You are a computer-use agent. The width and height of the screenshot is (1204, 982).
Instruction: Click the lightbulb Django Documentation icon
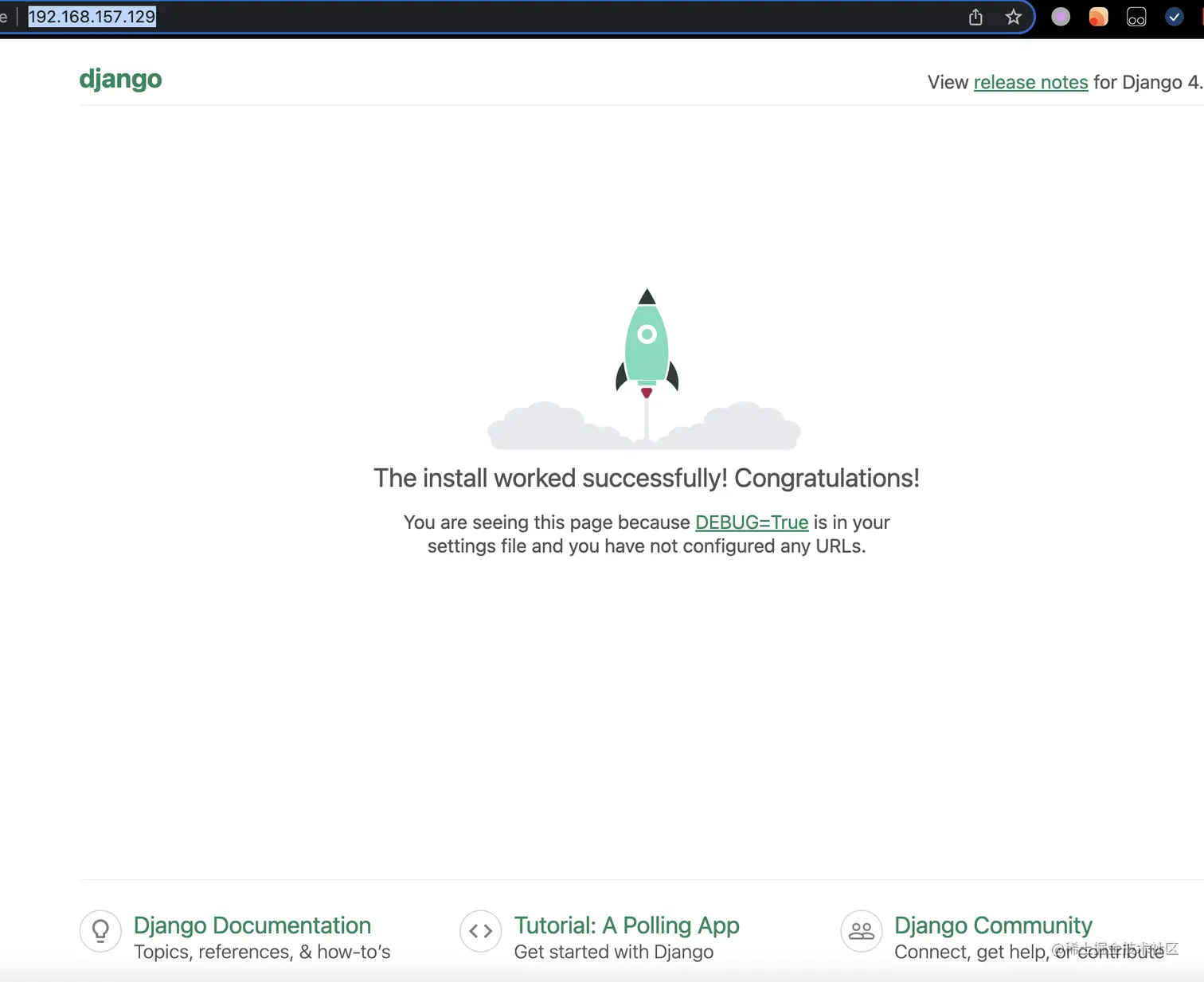pos(100,931)
